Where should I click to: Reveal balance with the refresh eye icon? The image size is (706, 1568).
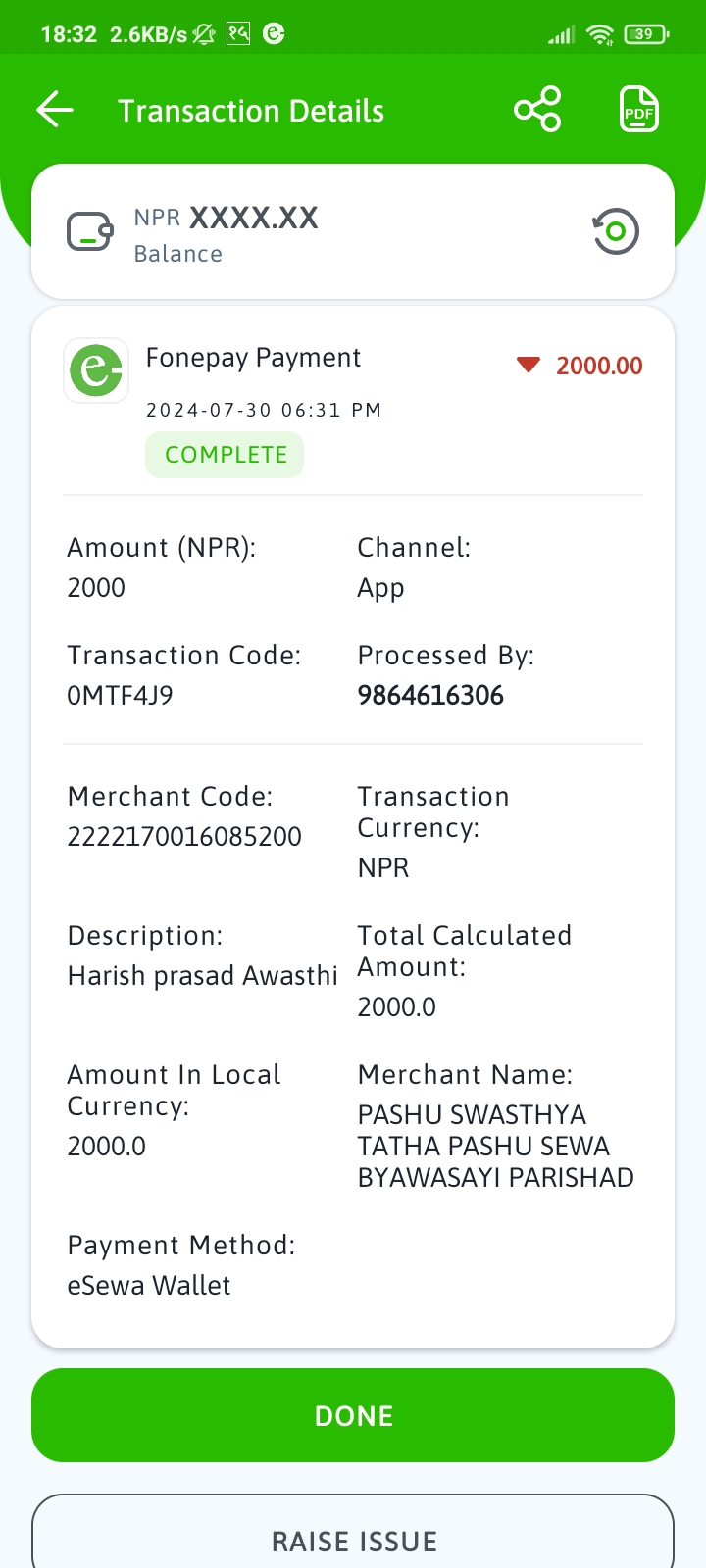(616, 232)
